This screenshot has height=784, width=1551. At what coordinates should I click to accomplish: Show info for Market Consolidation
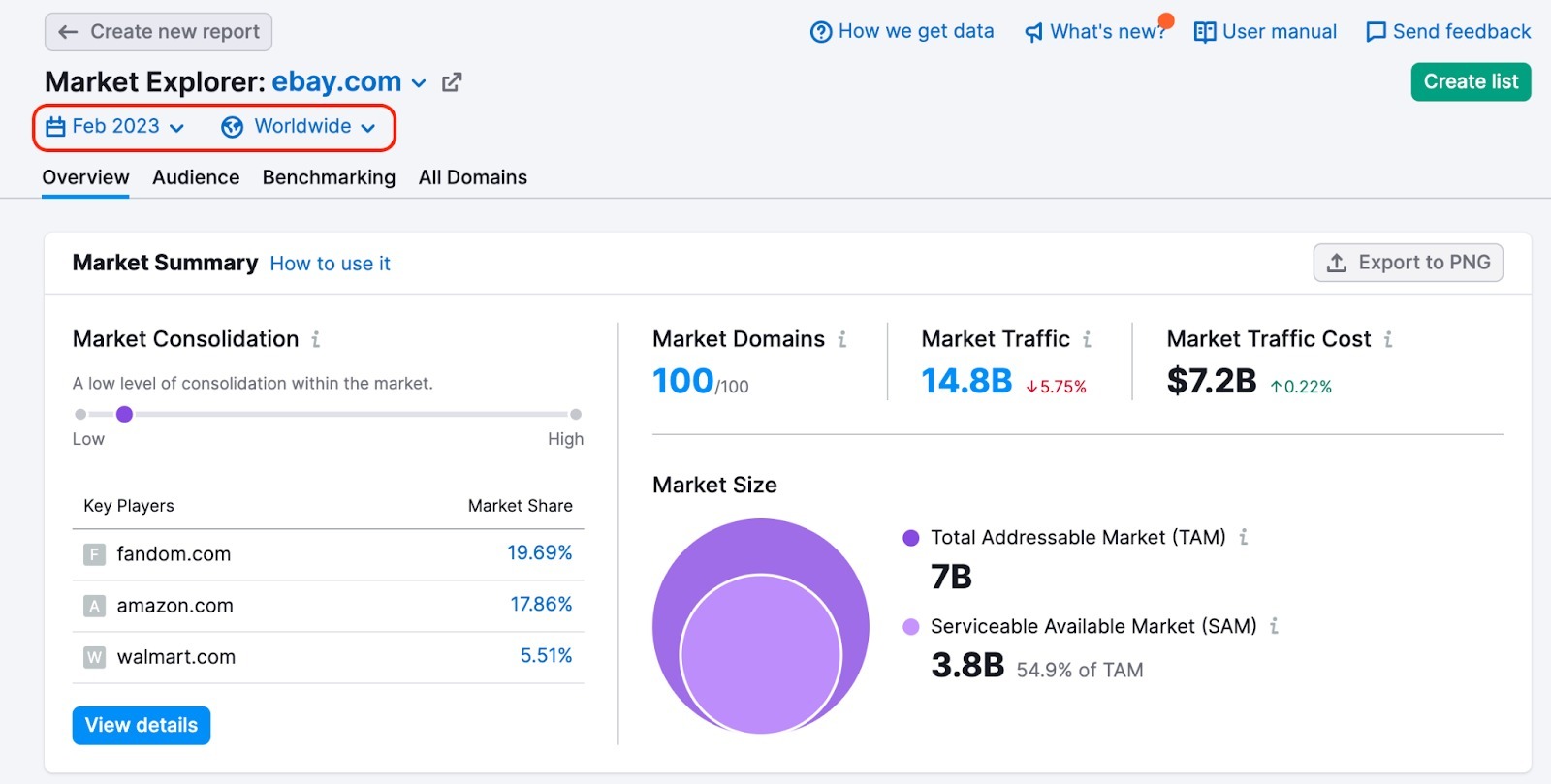316,339
